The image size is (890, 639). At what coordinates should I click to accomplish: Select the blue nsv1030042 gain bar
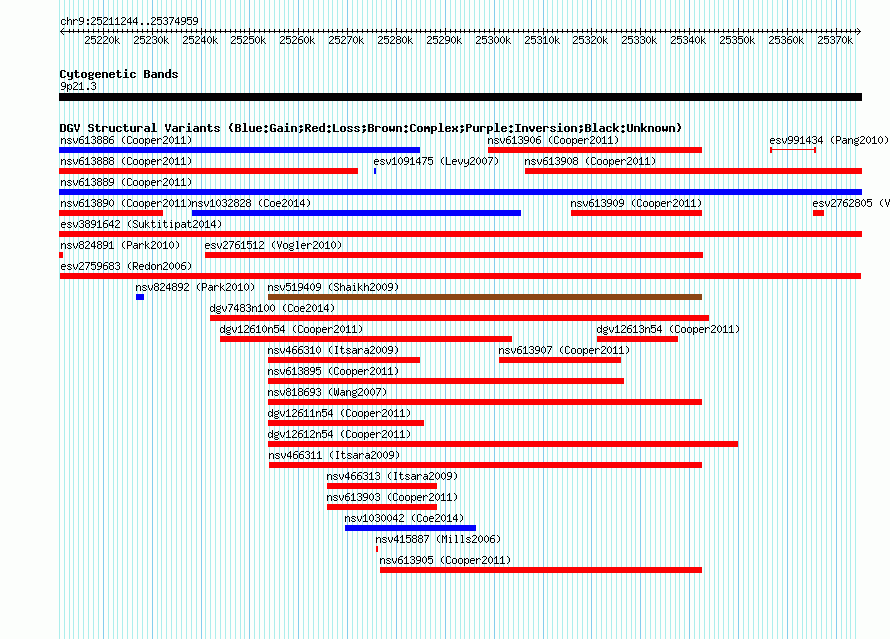click(410, 528)
